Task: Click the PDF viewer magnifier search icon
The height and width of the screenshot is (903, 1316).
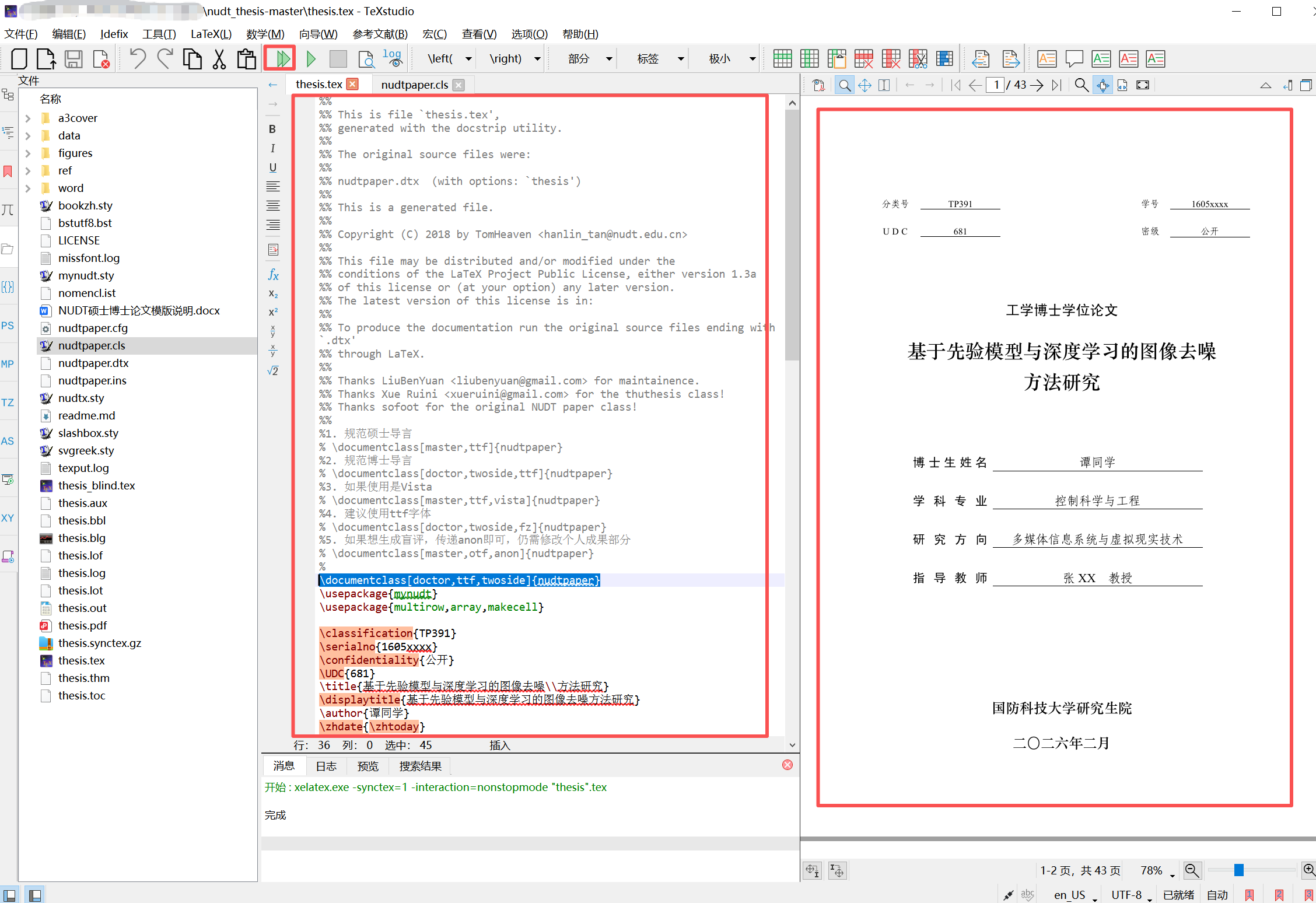Action: click(1081, 85)
